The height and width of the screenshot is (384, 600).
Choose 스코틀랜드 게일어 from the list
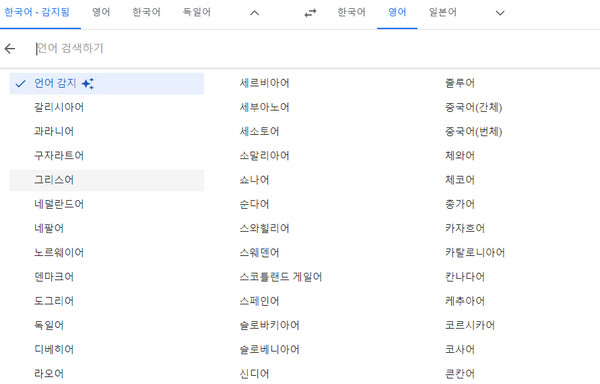(281, 277)
